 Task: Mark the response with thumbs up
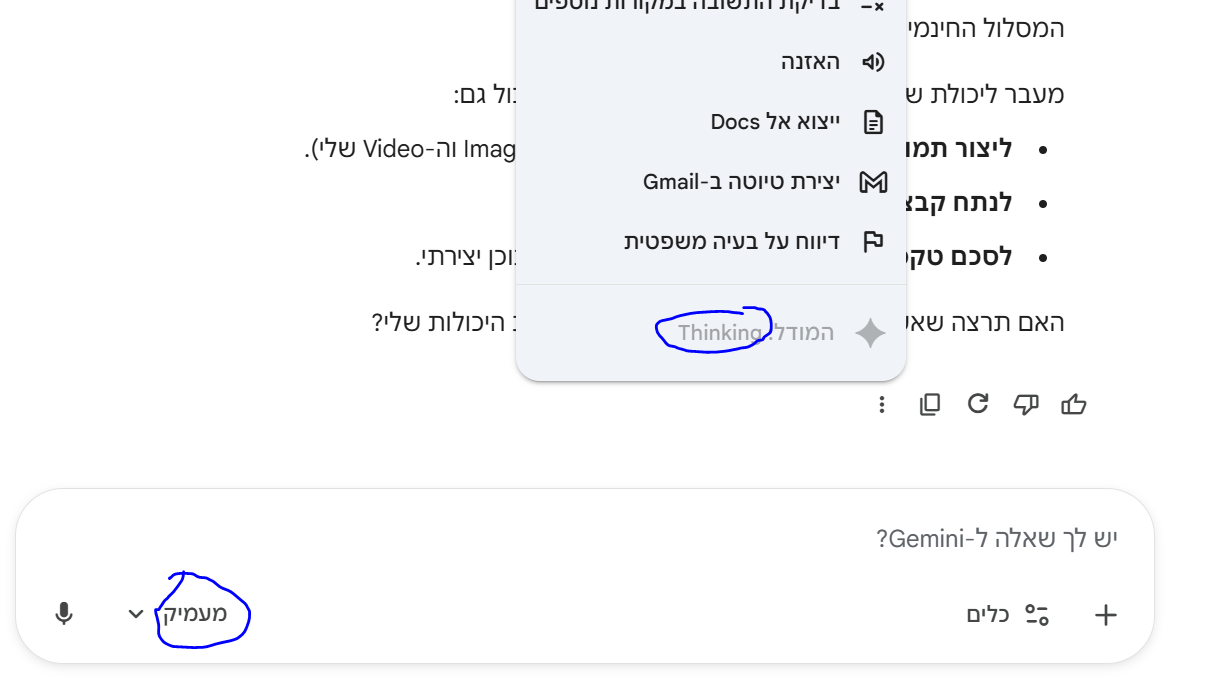click(x=1074, y=404)
